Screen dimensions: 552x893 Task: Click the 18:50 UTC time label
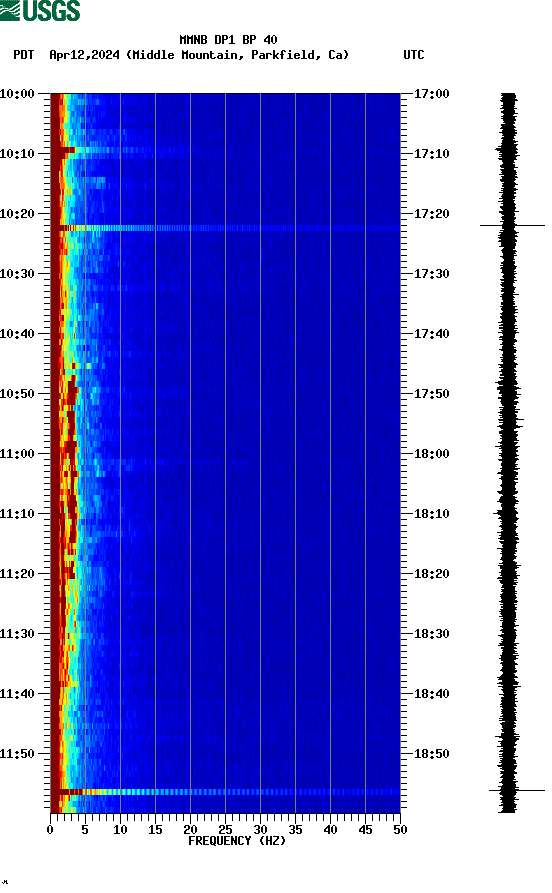pyautogui.click(x=432, y=754)
